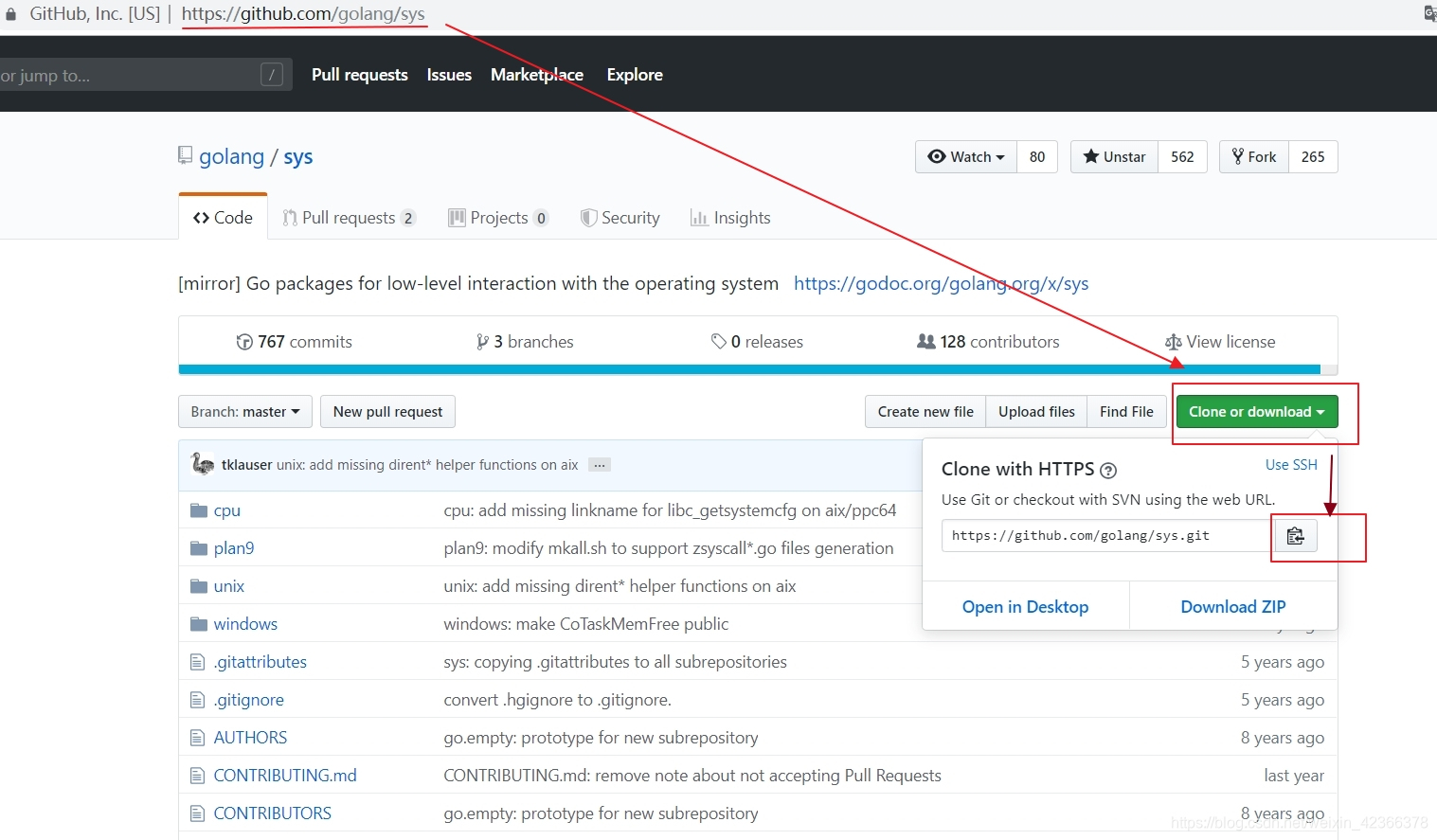
Task: Switch to the Security tab
Action: pos(620,218)
